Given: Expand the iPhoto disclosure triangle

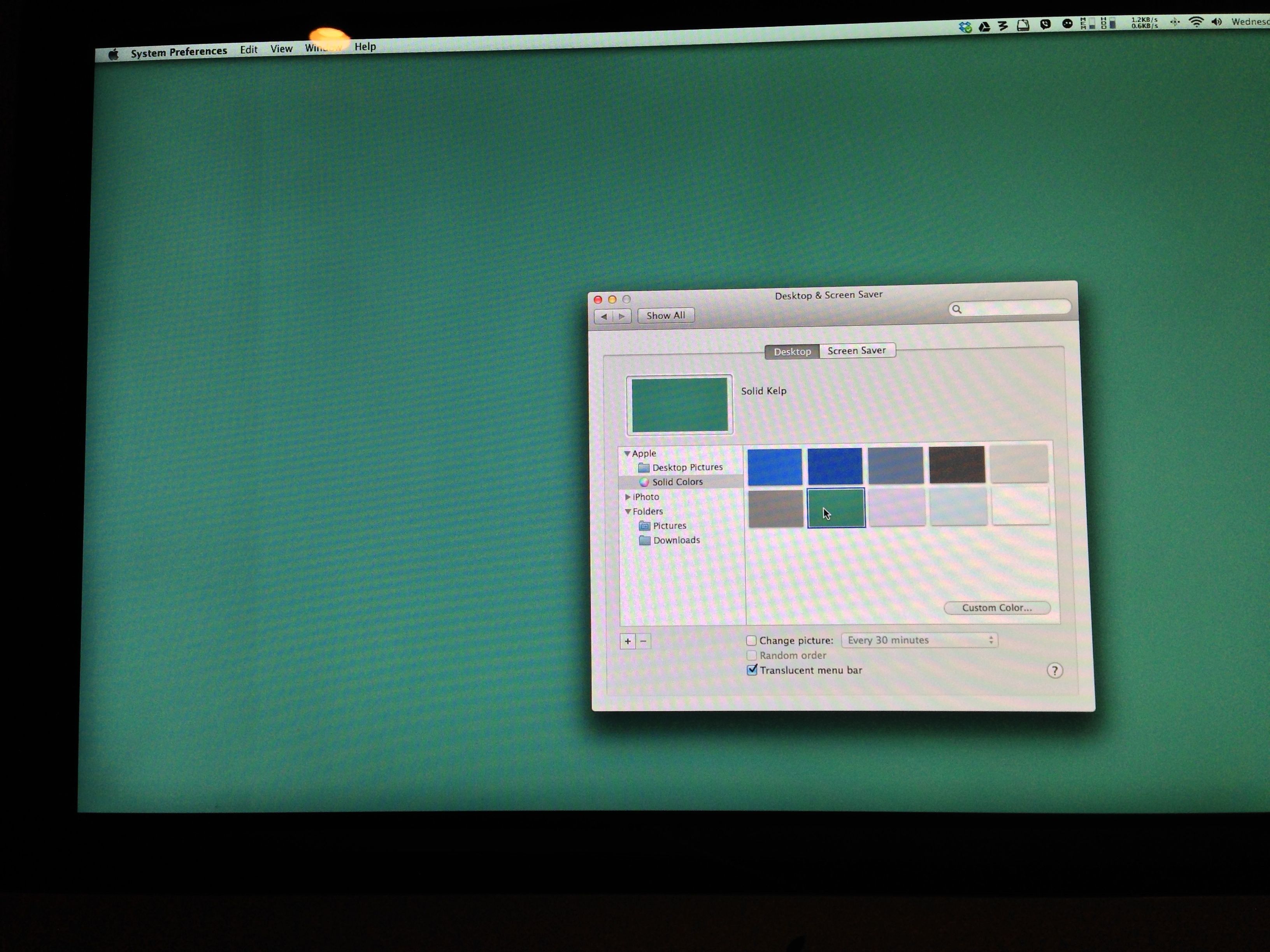Looking at the screenshot, I should [x=628, y=497].
